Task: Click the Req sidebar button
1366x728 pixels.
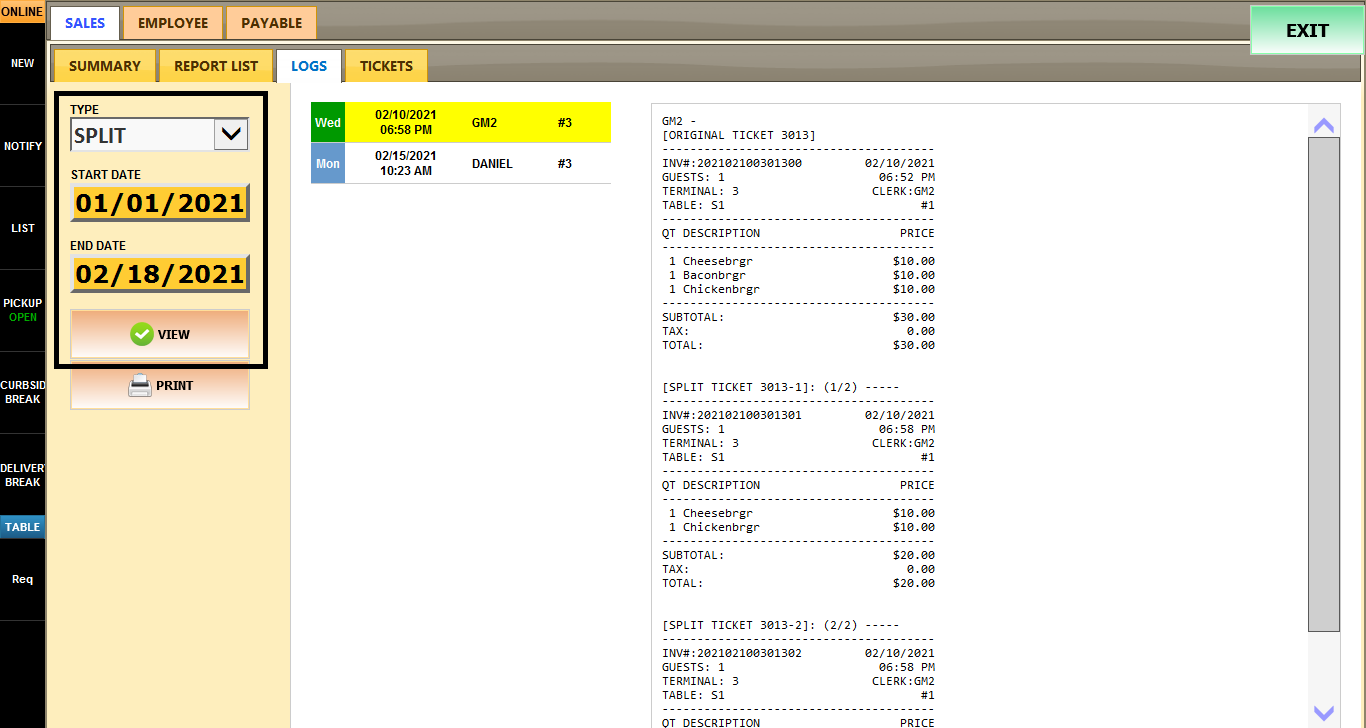Action: tap(22, 579)
